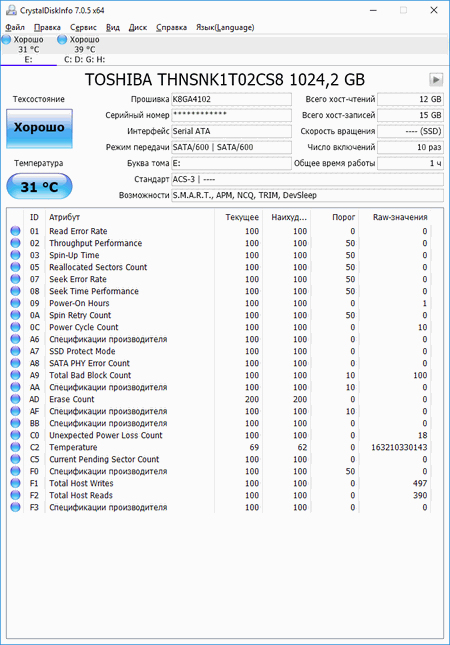Click the status icon for Spin-Up Time
The height and width of the screenshot is (645, 450).
(15, 255)
